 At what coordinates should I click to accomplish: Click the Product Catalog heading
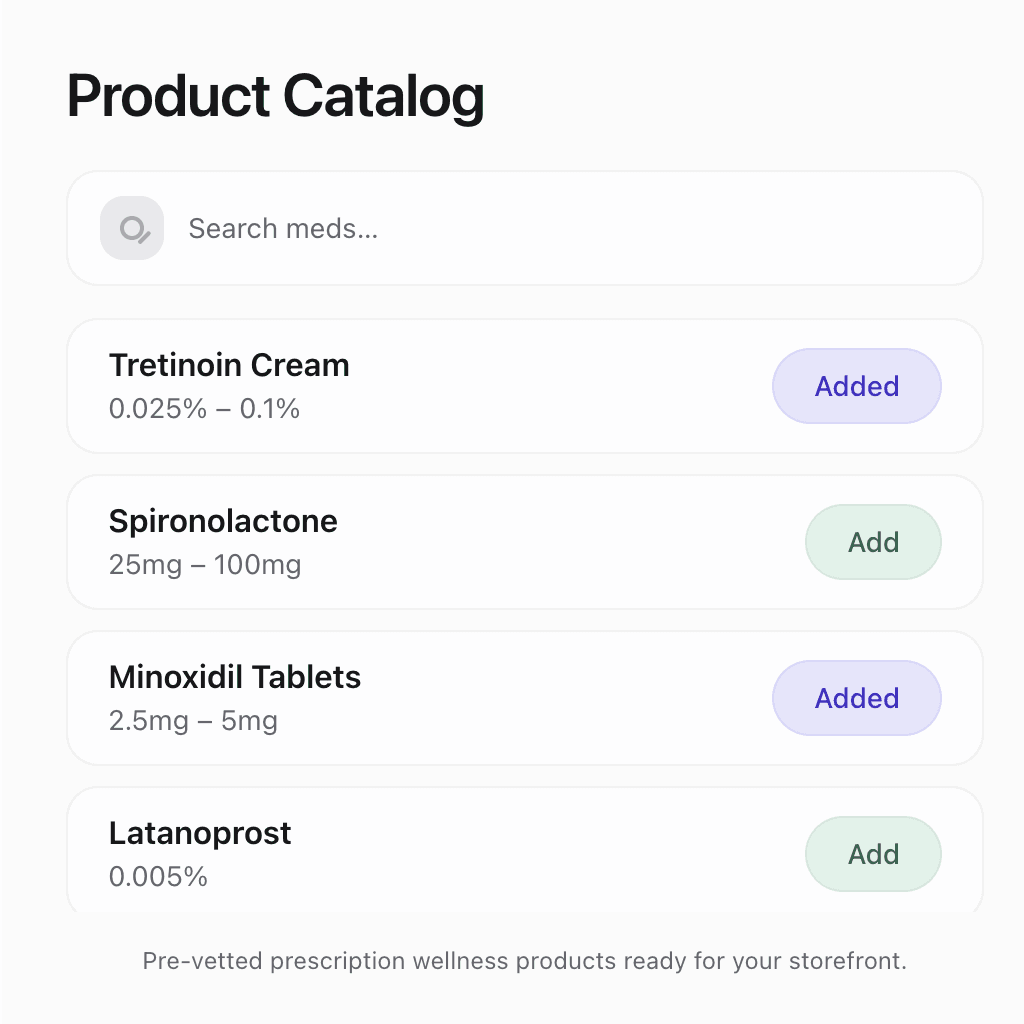(x=275, y=95)
